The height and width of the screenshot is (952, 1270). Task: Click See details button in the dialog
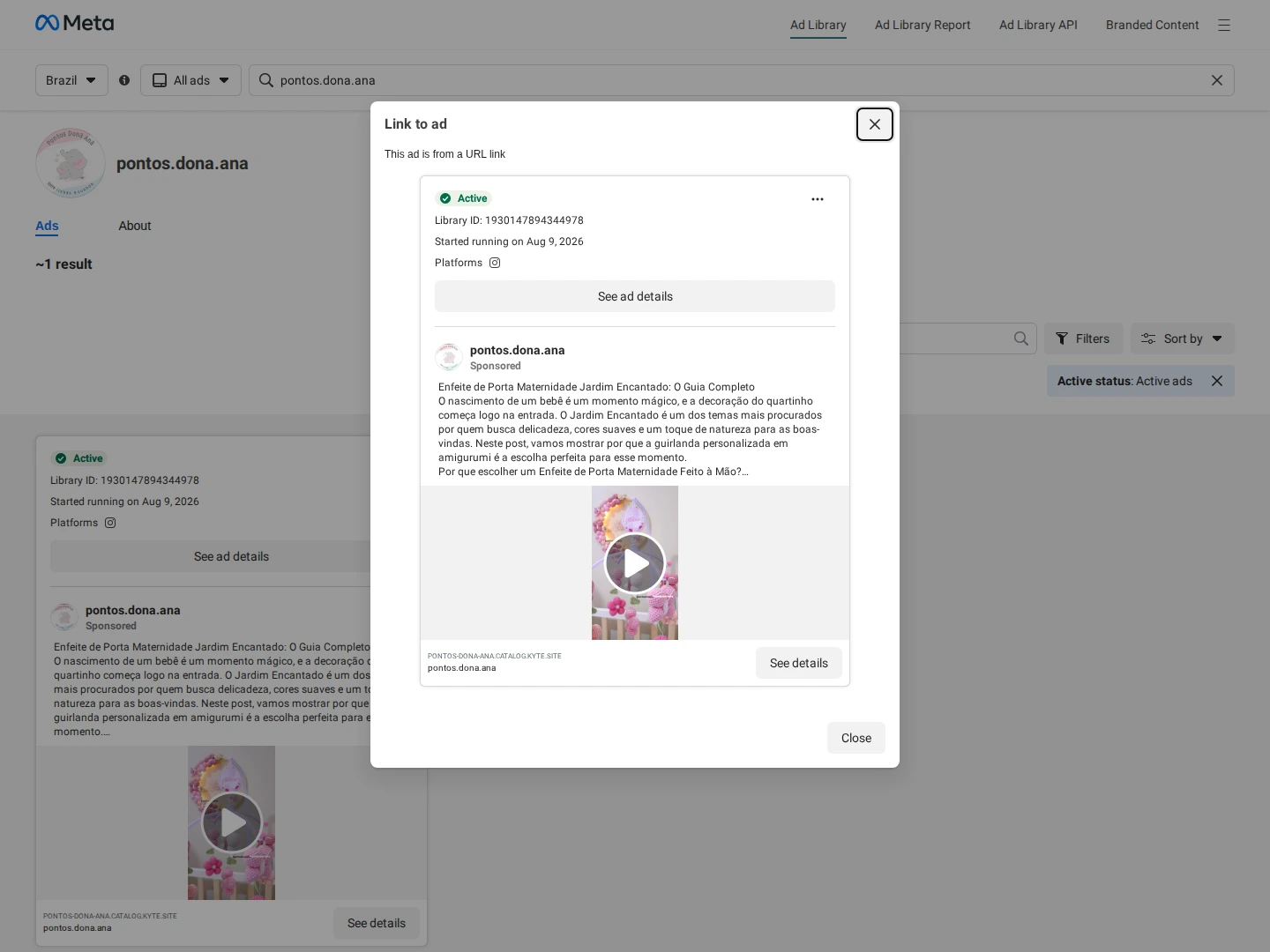[799, 663]
